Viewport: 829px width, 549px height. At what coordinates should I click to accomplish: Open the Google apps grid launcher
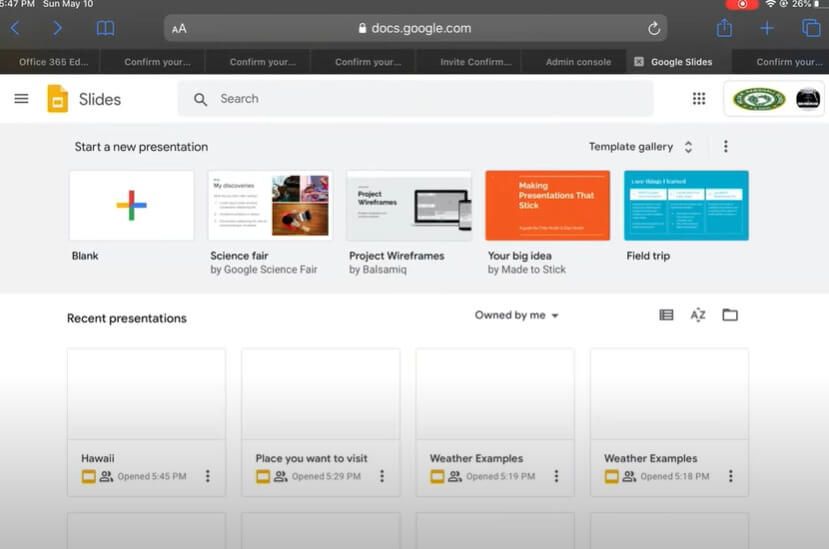[699, 99]
